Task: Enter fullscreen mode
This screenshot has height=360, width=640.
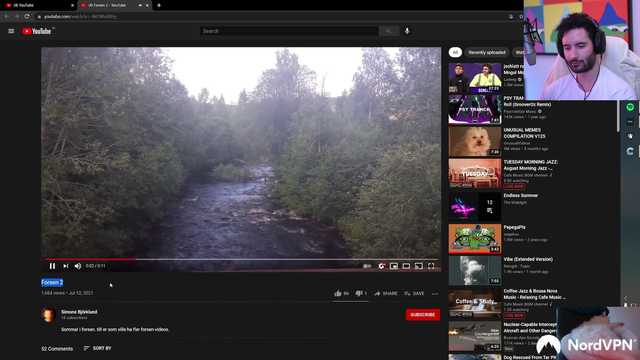Action: (x=431, y=266)
